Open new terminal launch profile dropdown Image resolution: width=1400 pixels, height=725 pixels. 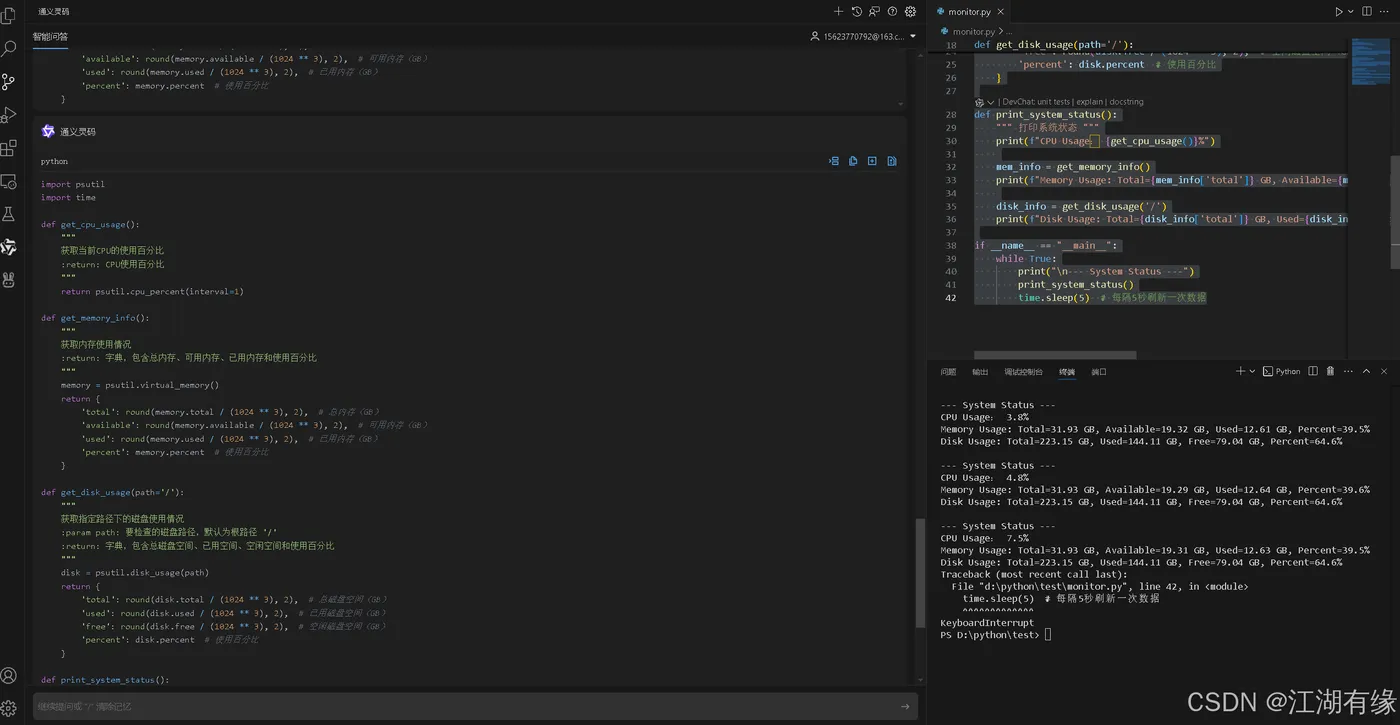(1251, 372)
